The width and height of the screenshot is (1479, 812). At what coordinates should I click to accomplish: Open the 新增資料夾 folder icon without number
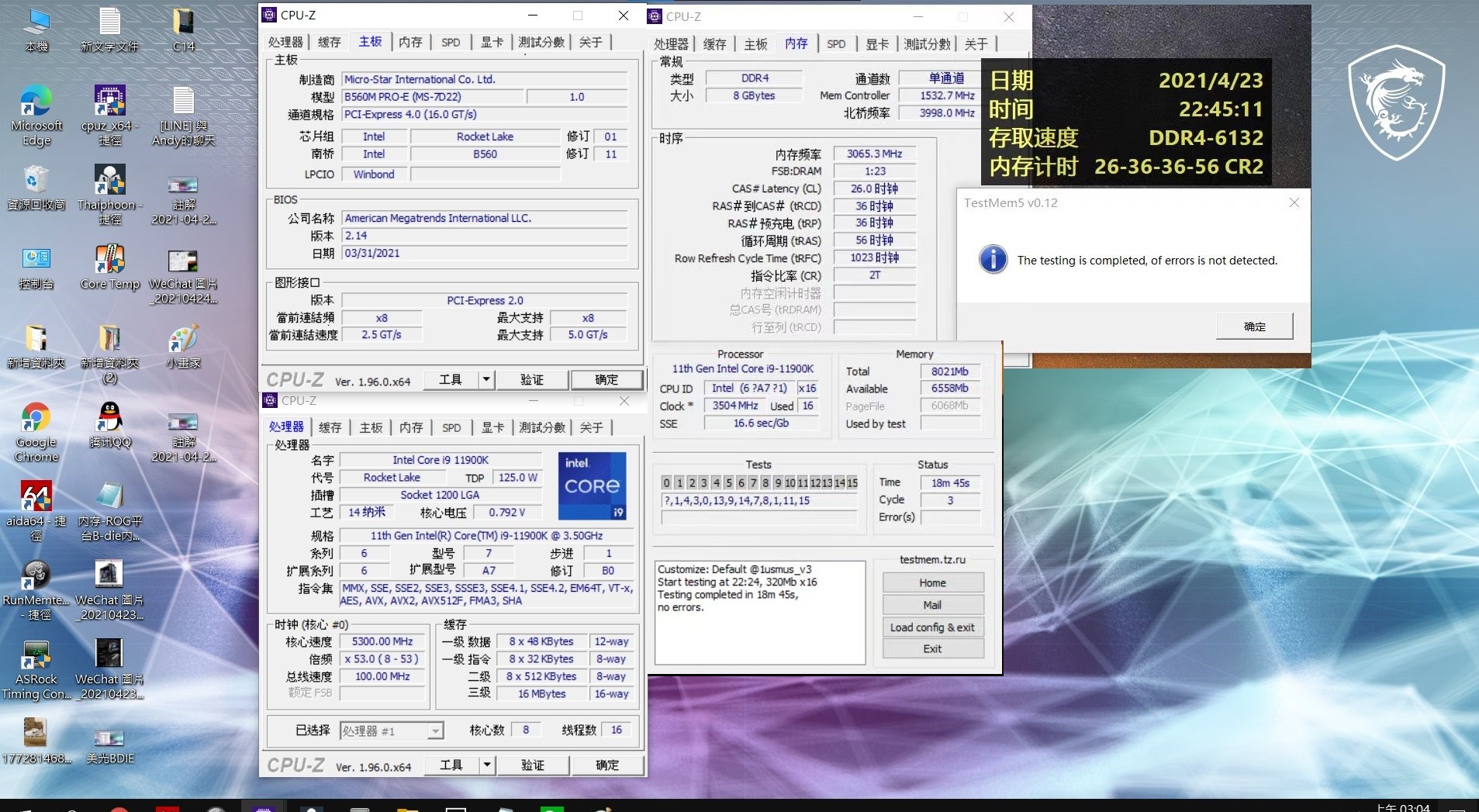(36, 347)
